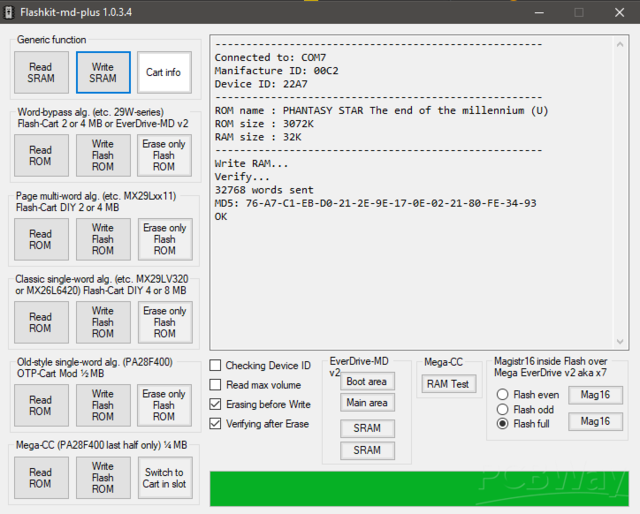Click upper SRAM button in EverDrive-MD
This screenshot has height=514, width=640.
click(367, 428)
